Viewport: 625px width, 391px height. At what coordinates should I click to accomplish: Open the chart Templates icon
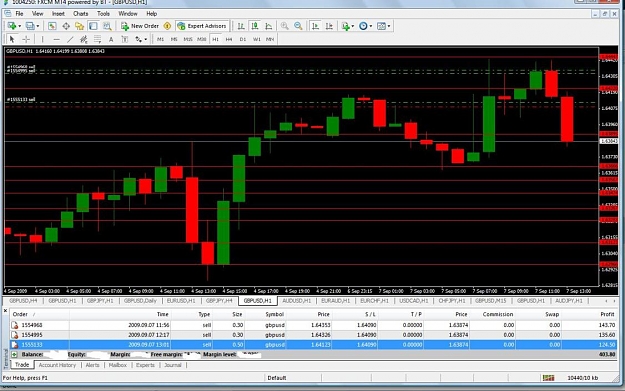381,26
